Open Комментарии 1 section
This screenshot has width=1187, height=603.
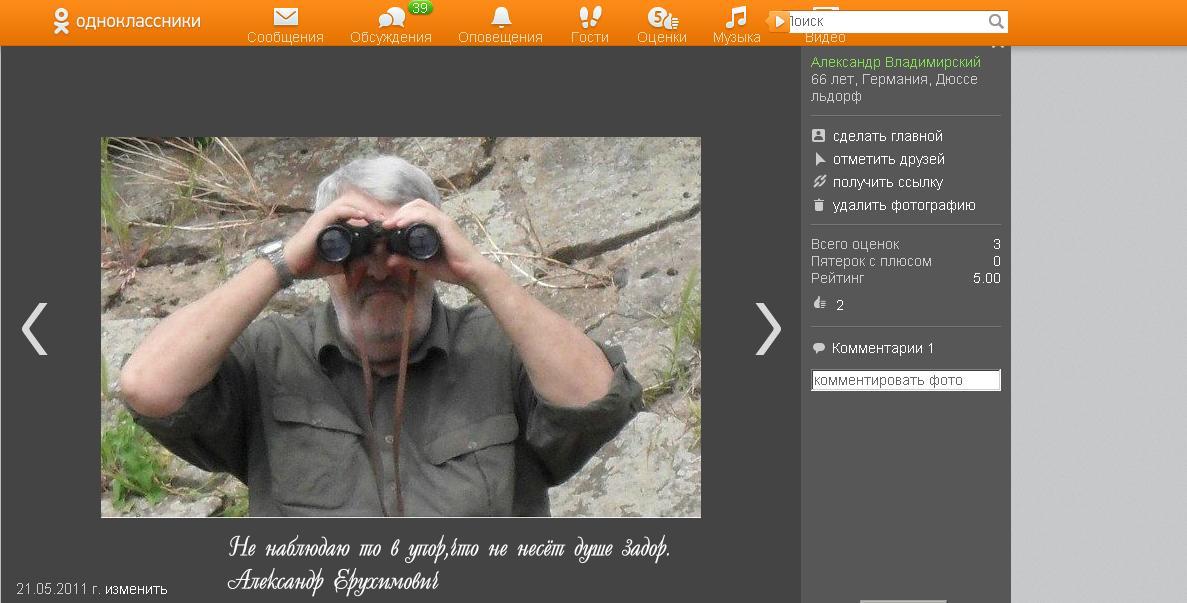882,348
